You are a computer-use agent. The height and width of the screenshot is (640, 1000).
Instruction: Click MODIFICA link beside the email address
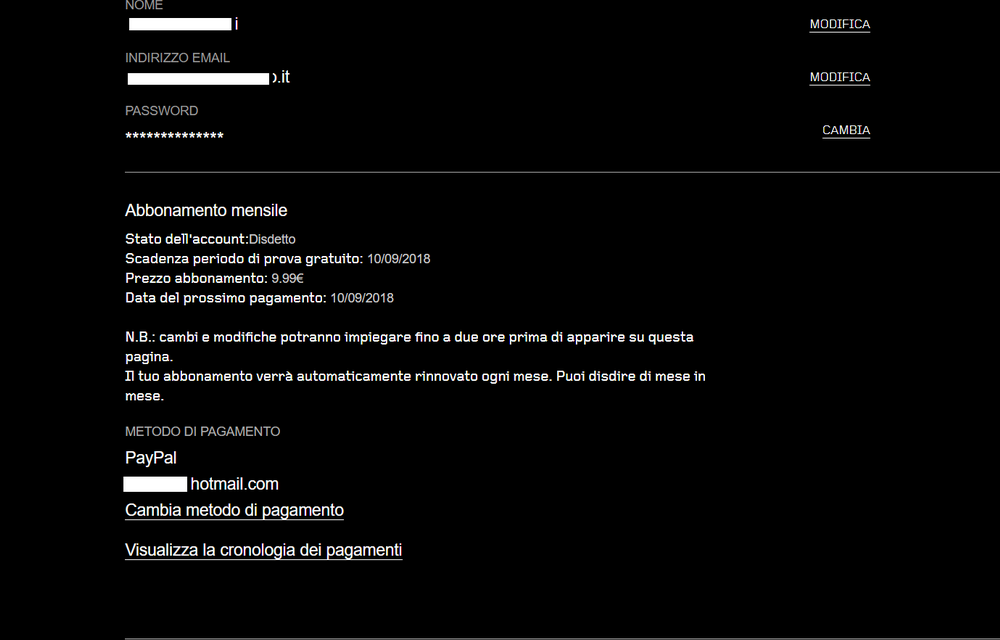pyautogui.click(x=839, y=77)
